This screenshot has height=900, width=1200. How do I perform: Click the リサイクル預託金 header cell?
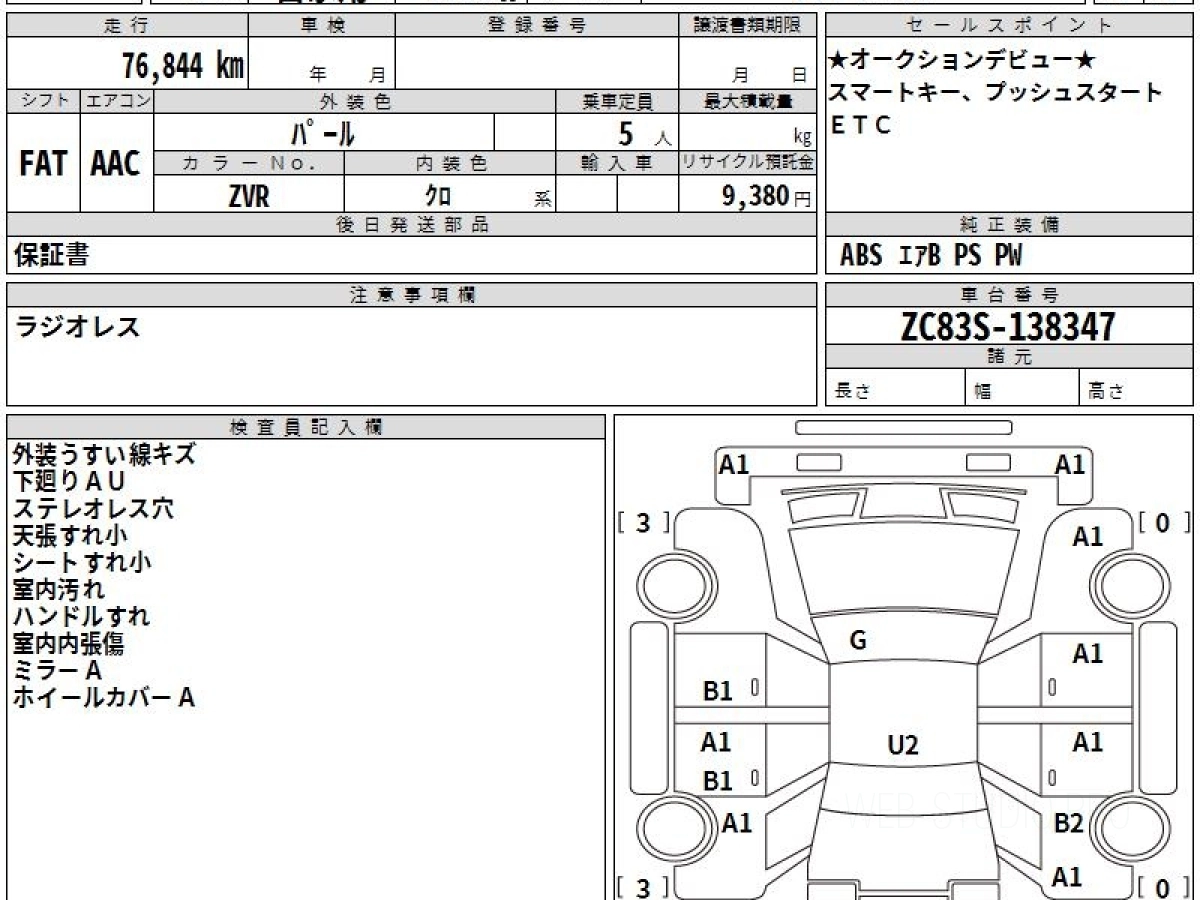[747, 163]
